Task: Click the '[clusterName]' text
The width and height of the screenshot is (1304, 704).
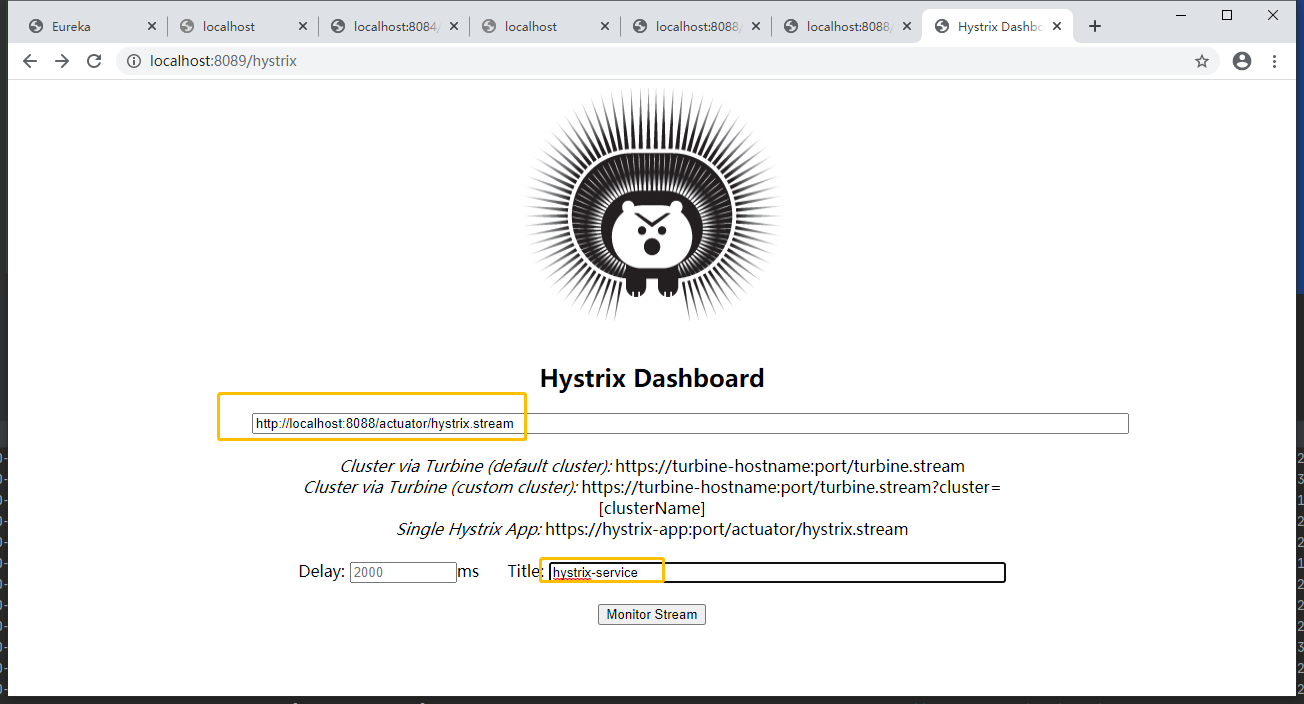Action: click(x=652, y=508)
